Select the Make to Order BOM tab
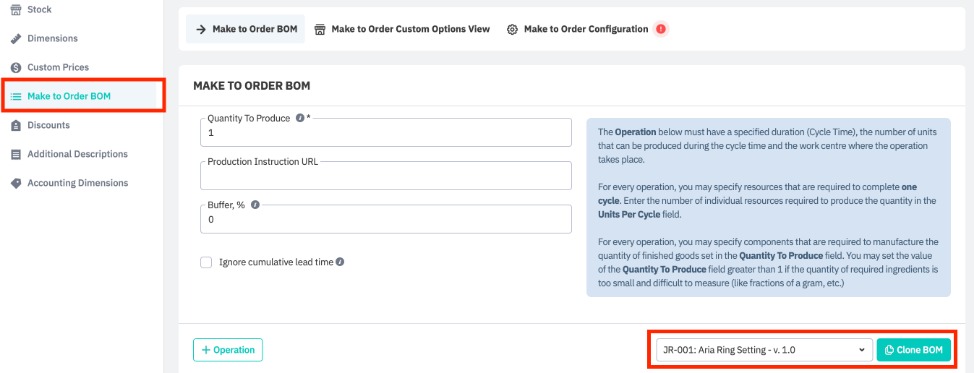This screenshot has width=974, height=373. pos(245,29)
